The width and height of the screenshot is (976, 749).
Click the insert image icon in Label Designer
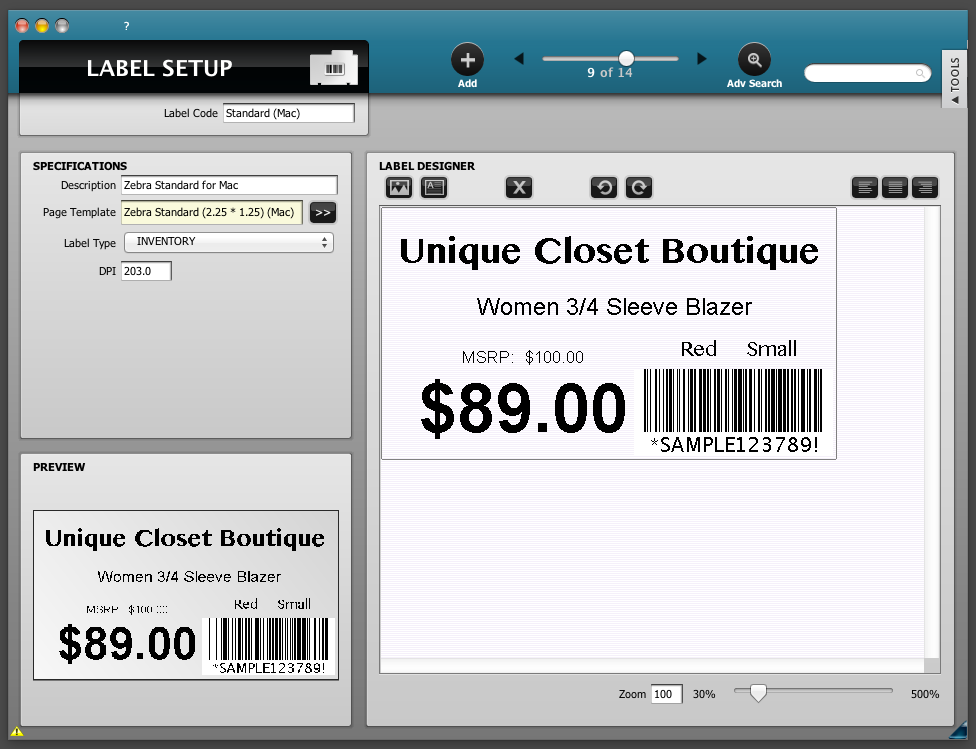tap(399, 187)
